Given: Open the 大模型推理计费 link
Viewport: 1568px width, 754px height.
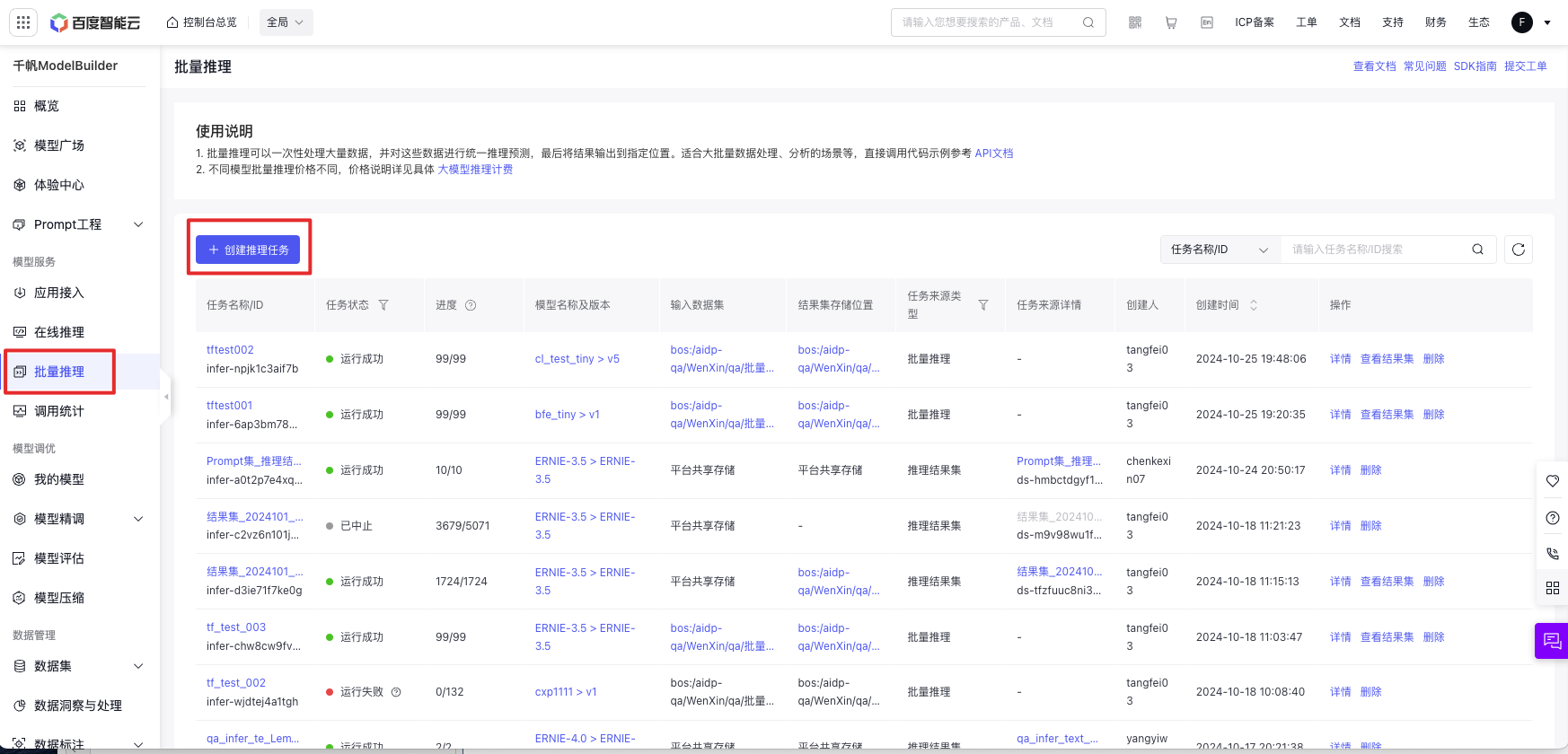Looking at the screenshot, I should click(475, 170).
